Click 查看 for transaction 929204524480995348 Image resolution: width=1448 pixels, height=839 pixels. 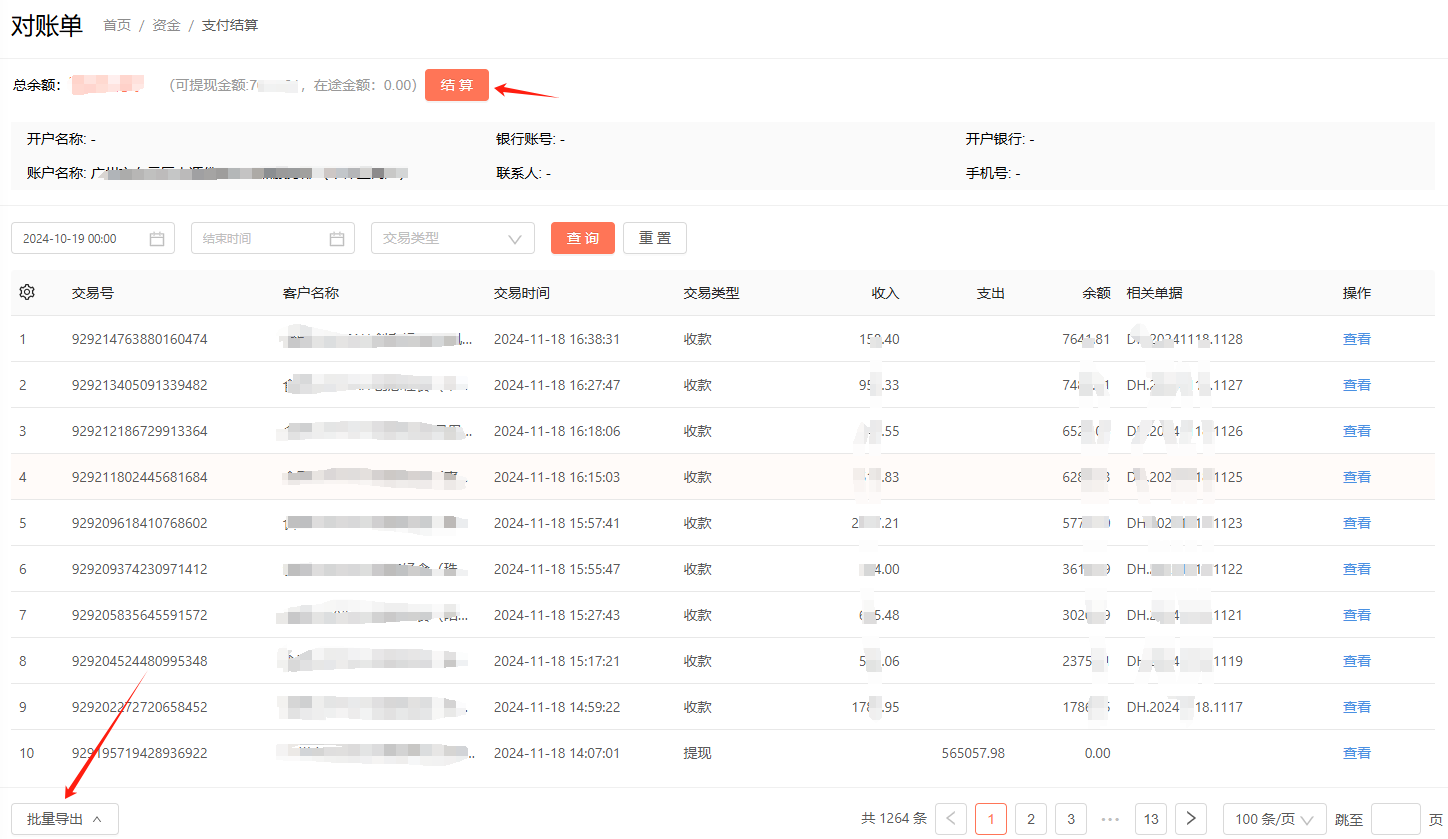click(1357, 661)
